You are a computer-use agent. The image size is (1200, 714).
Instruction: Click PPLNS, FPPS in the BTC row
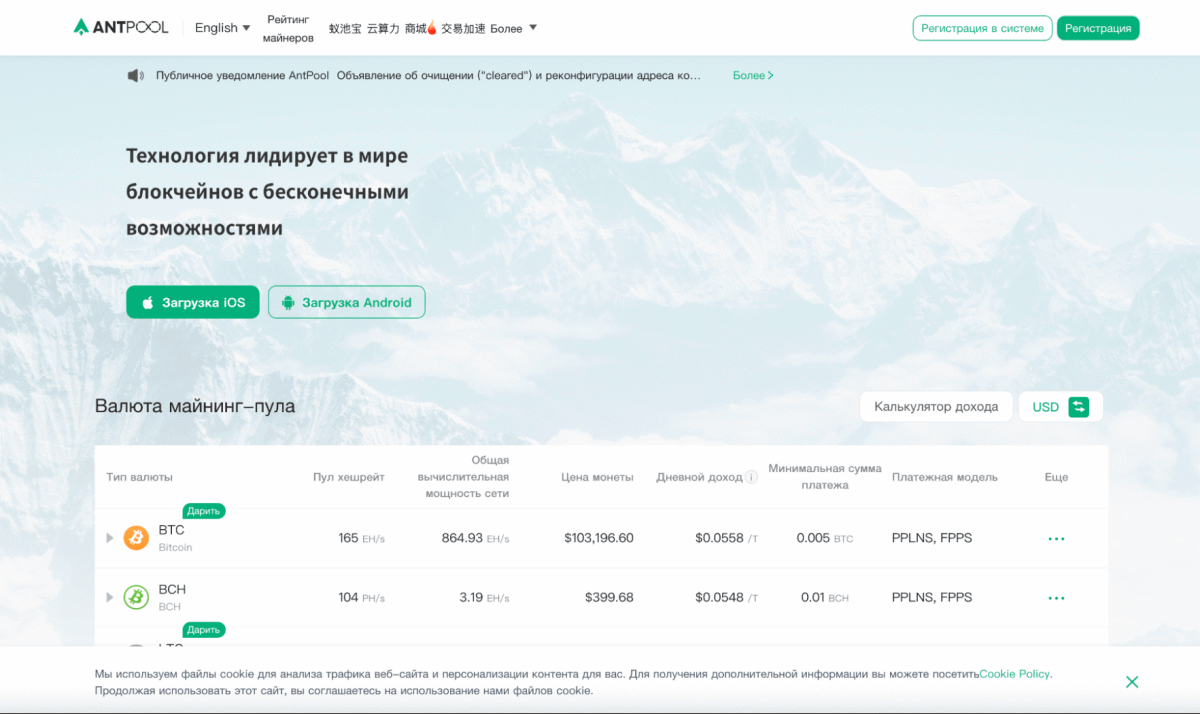[932, 538]
